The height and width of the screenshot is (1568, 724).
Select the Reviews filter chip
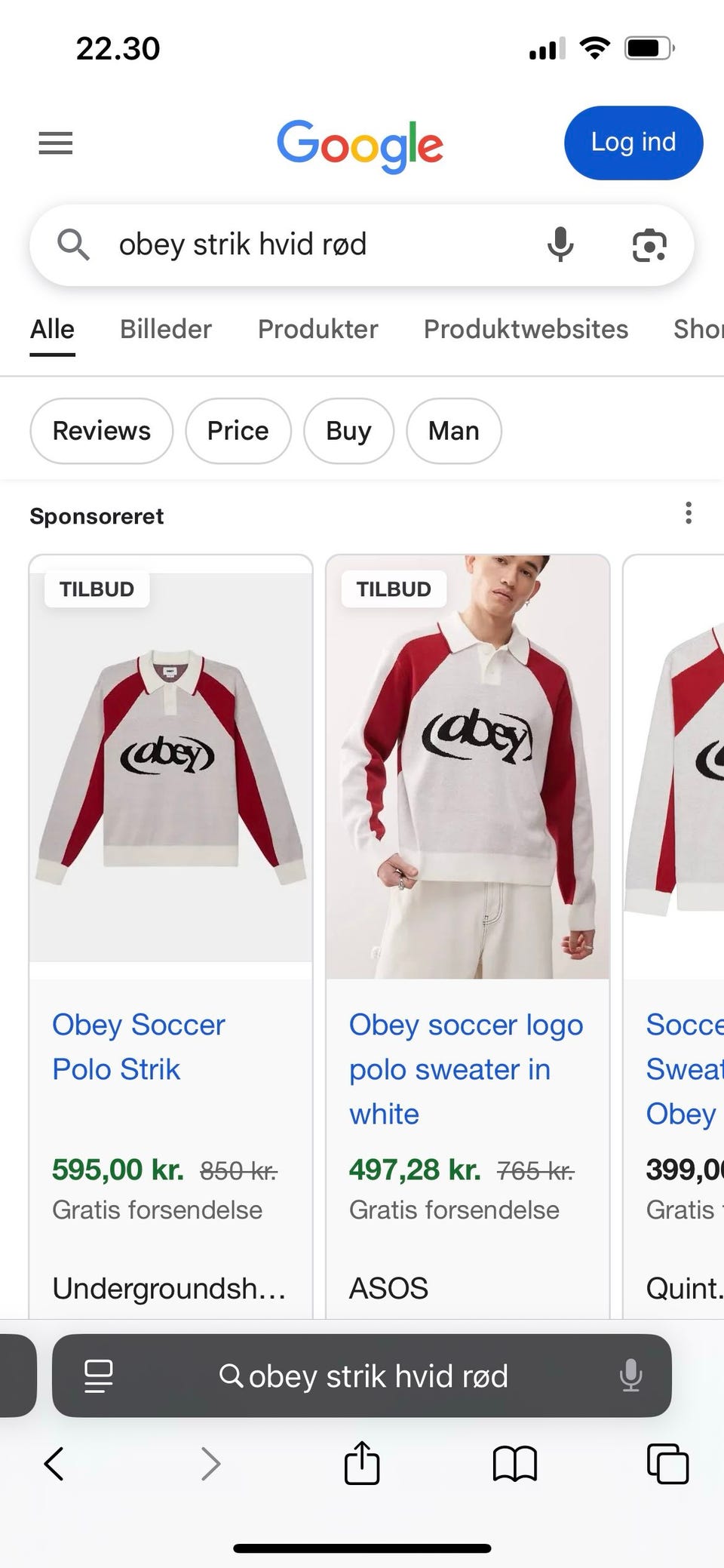click(101, 431)
